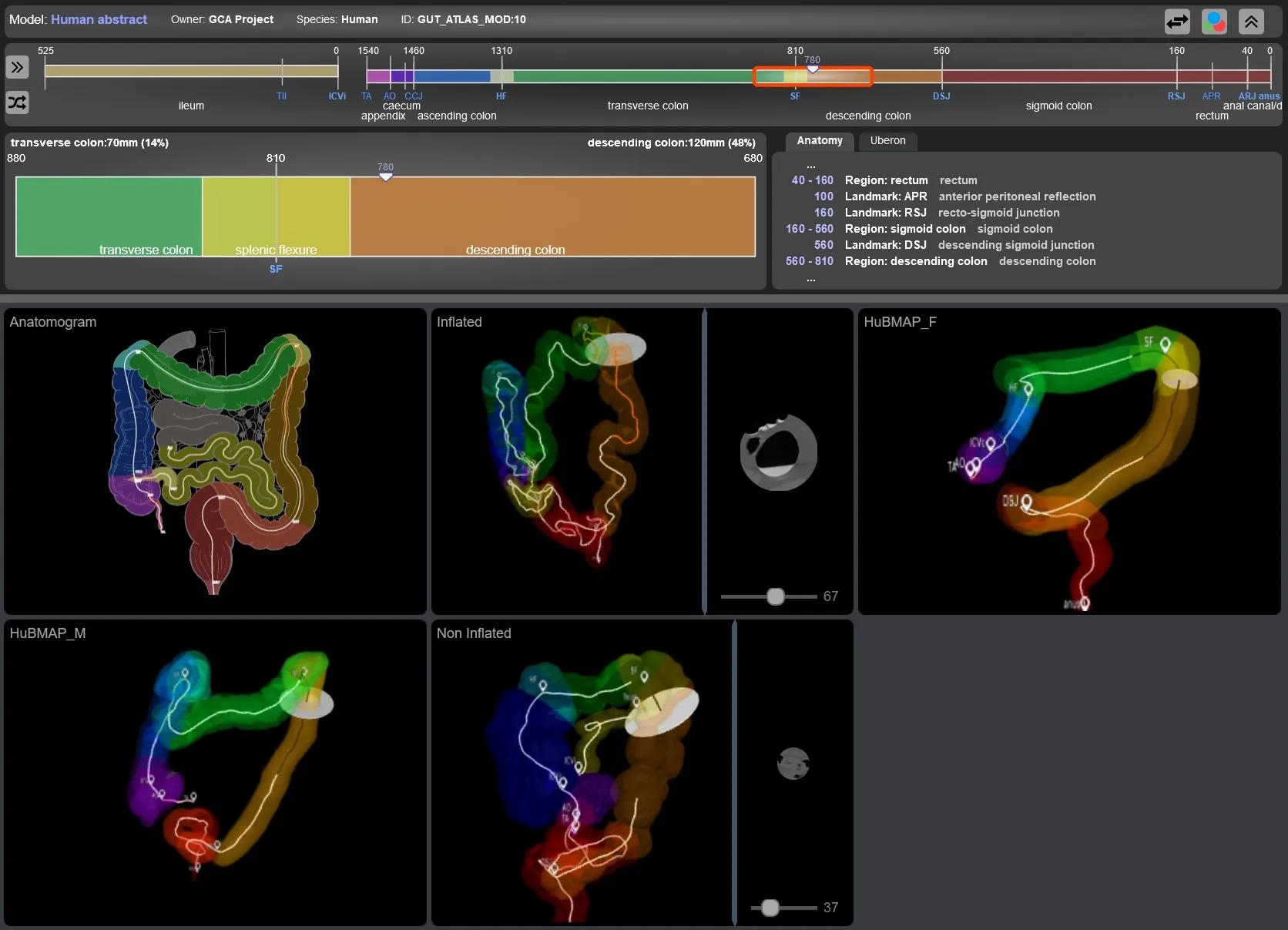Image resolution: width=1288 pixels, height=930 pixels.
Task: Select 'Region: descending colon' row
Action: click(940, 261)
